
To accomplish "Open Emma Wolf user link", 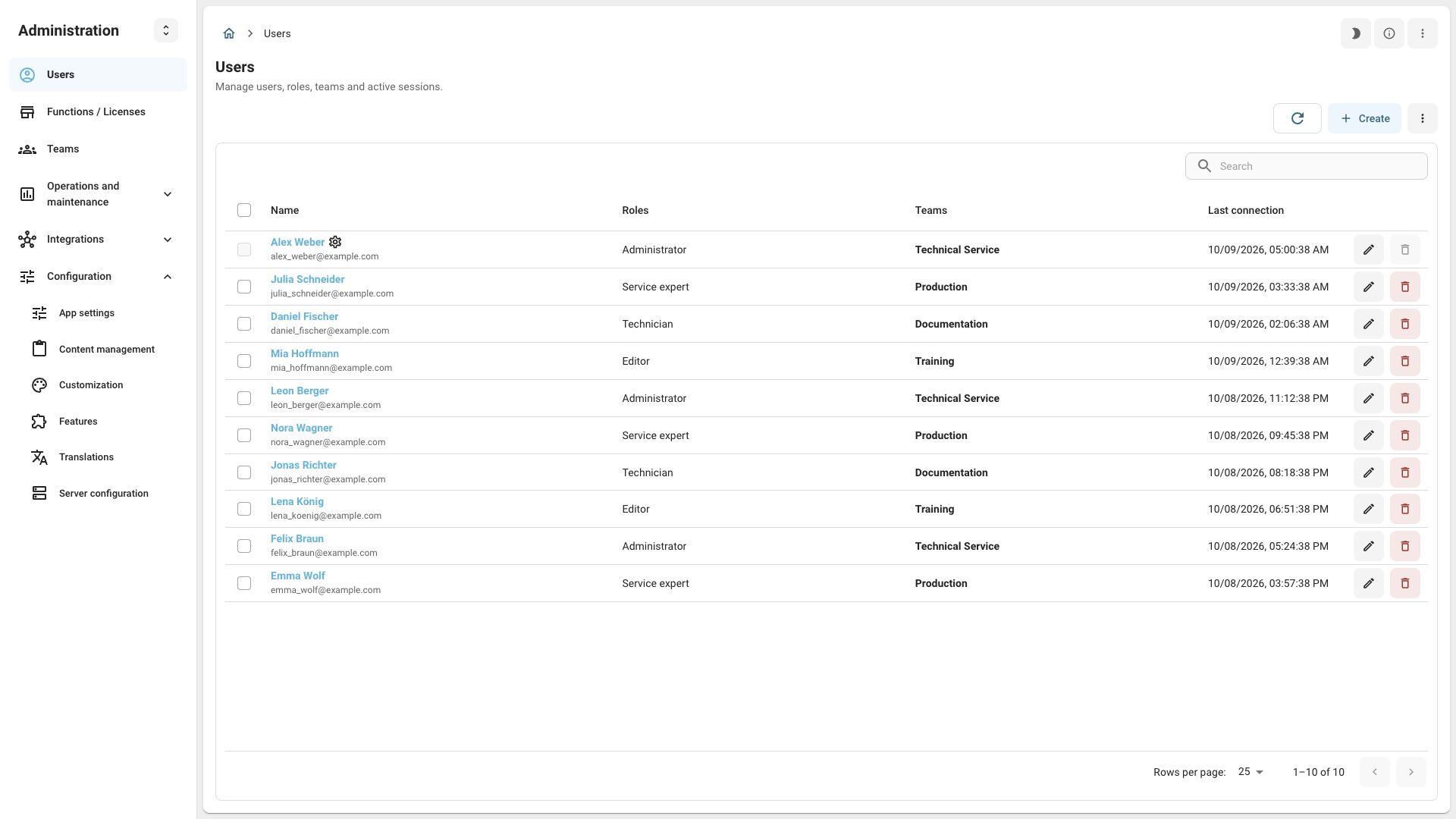I will tap(298, 576).
